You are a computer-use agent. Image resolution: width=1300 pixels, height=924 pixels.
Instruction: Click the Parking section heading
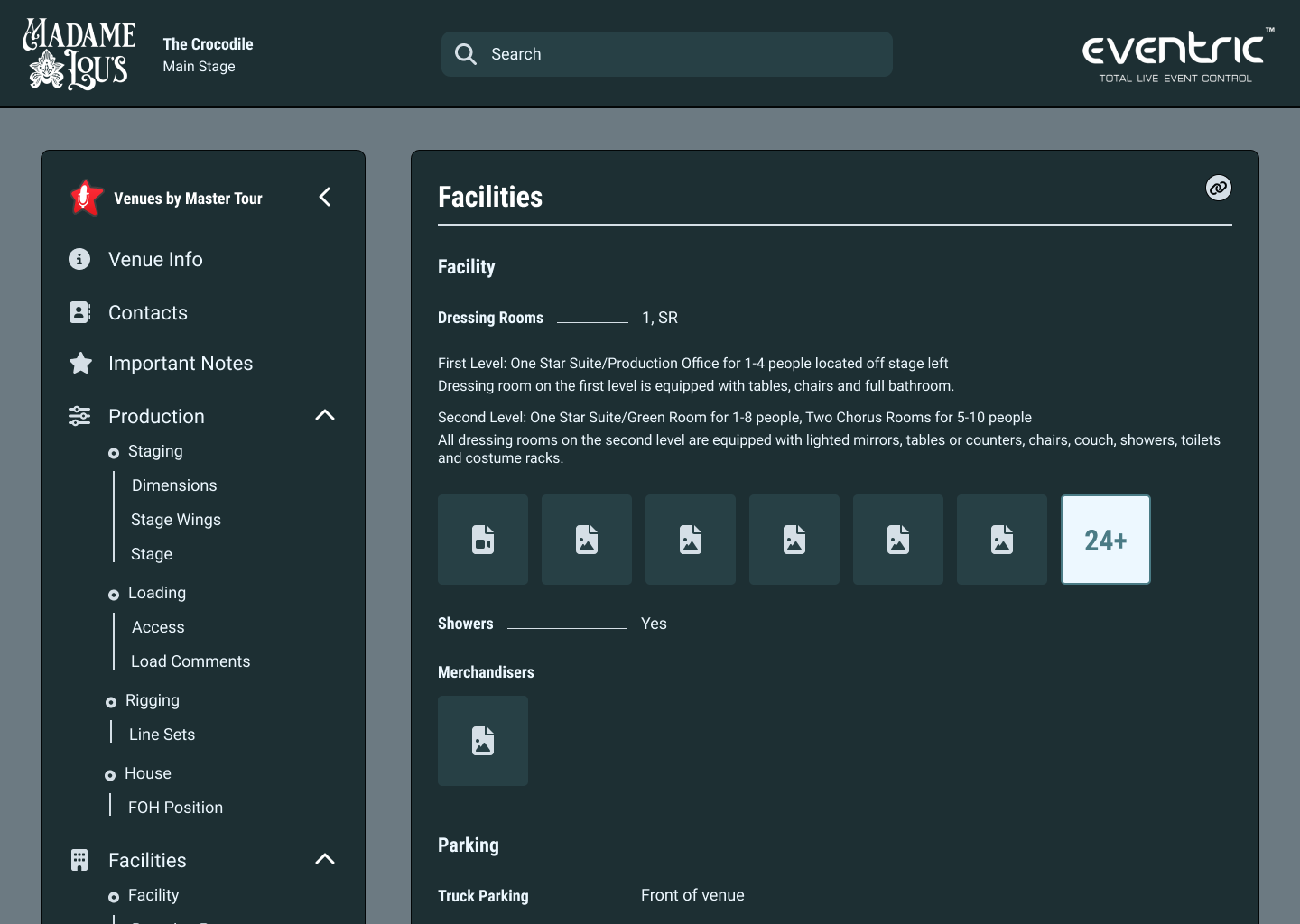pos(469,845)
